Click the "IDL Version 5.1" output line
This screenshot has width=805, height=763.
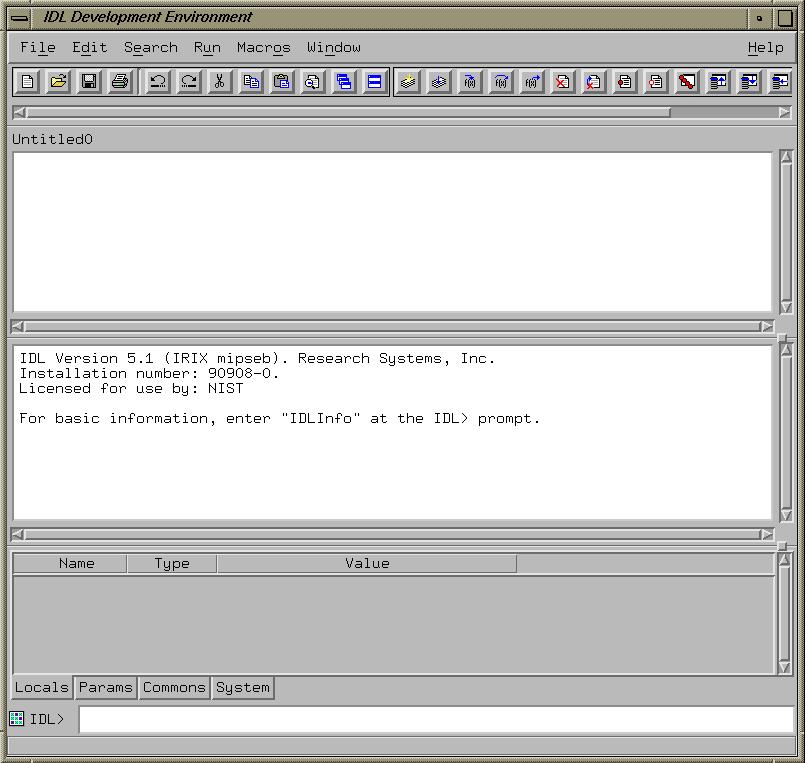[x=257, y=358]
